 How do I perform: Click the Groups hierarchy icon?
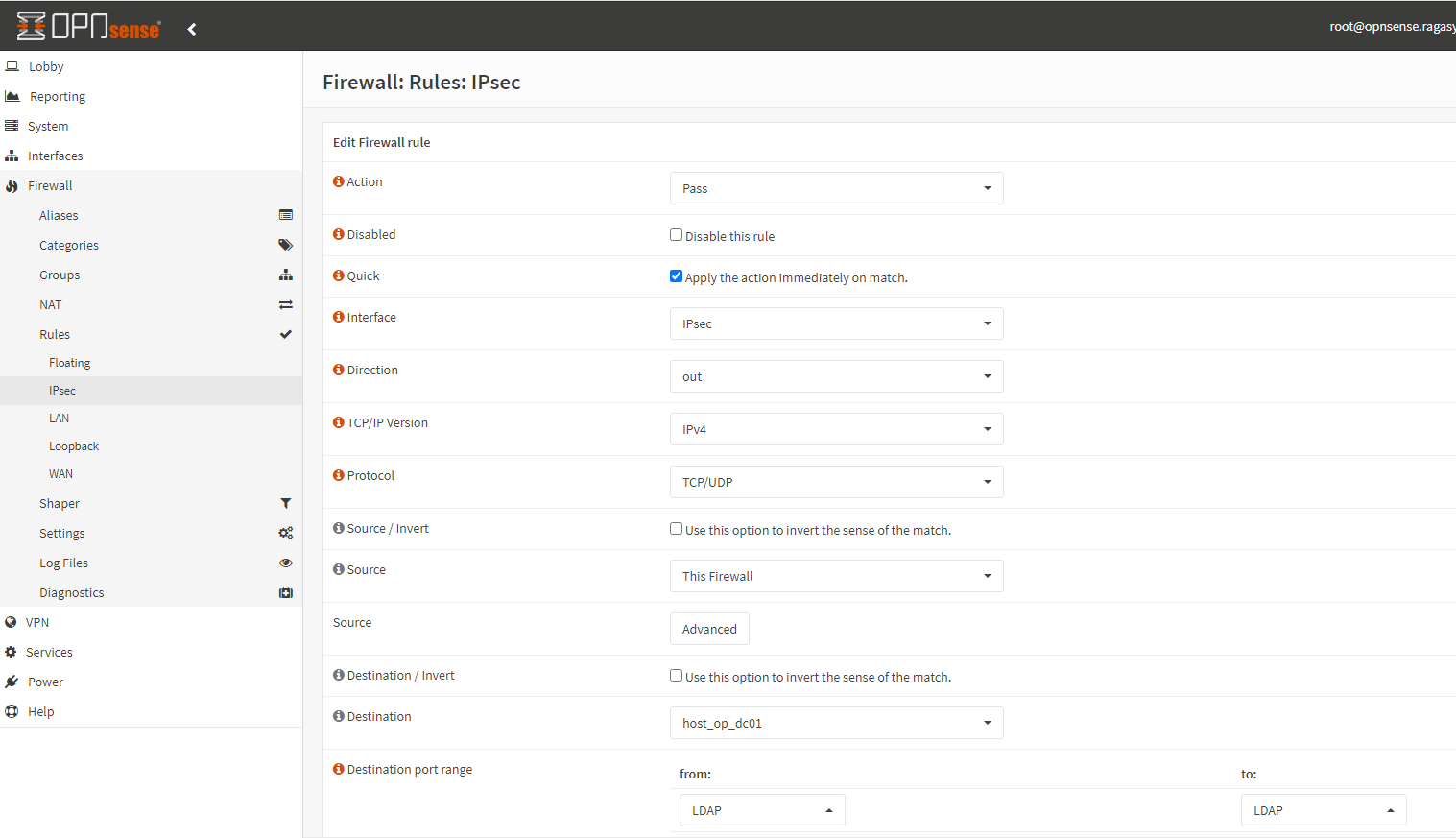coord(285,275)
